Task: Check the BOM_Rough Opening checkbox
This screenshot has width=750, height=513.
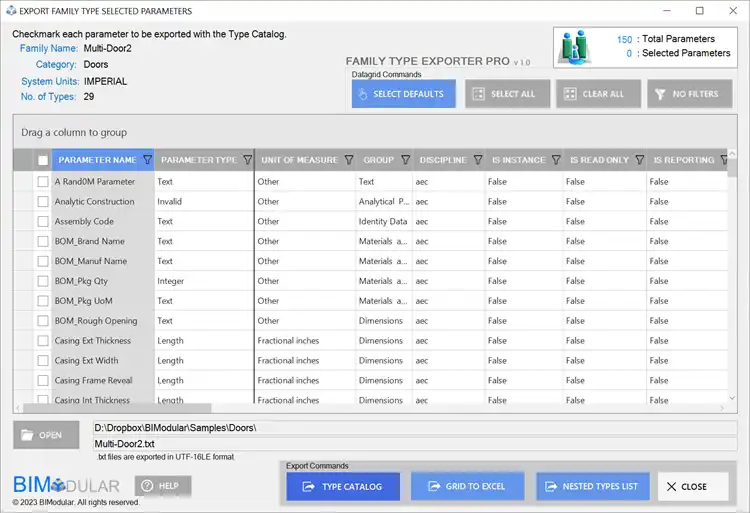Action: coord(43,321)
